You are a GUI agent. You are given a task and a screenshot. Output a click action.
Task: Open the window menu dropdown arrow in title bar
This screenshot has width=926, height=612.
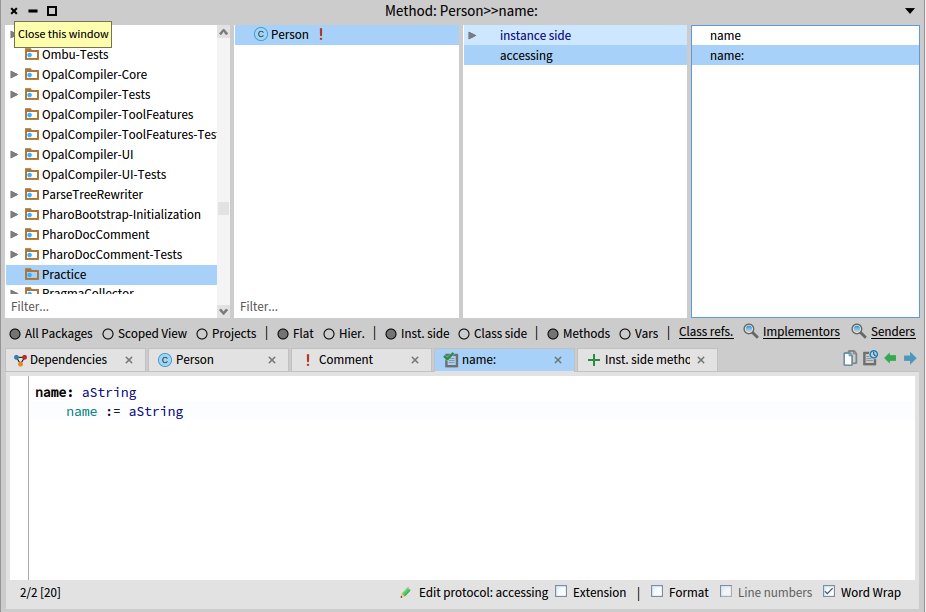pyautogui.click(x=909, y=11)
